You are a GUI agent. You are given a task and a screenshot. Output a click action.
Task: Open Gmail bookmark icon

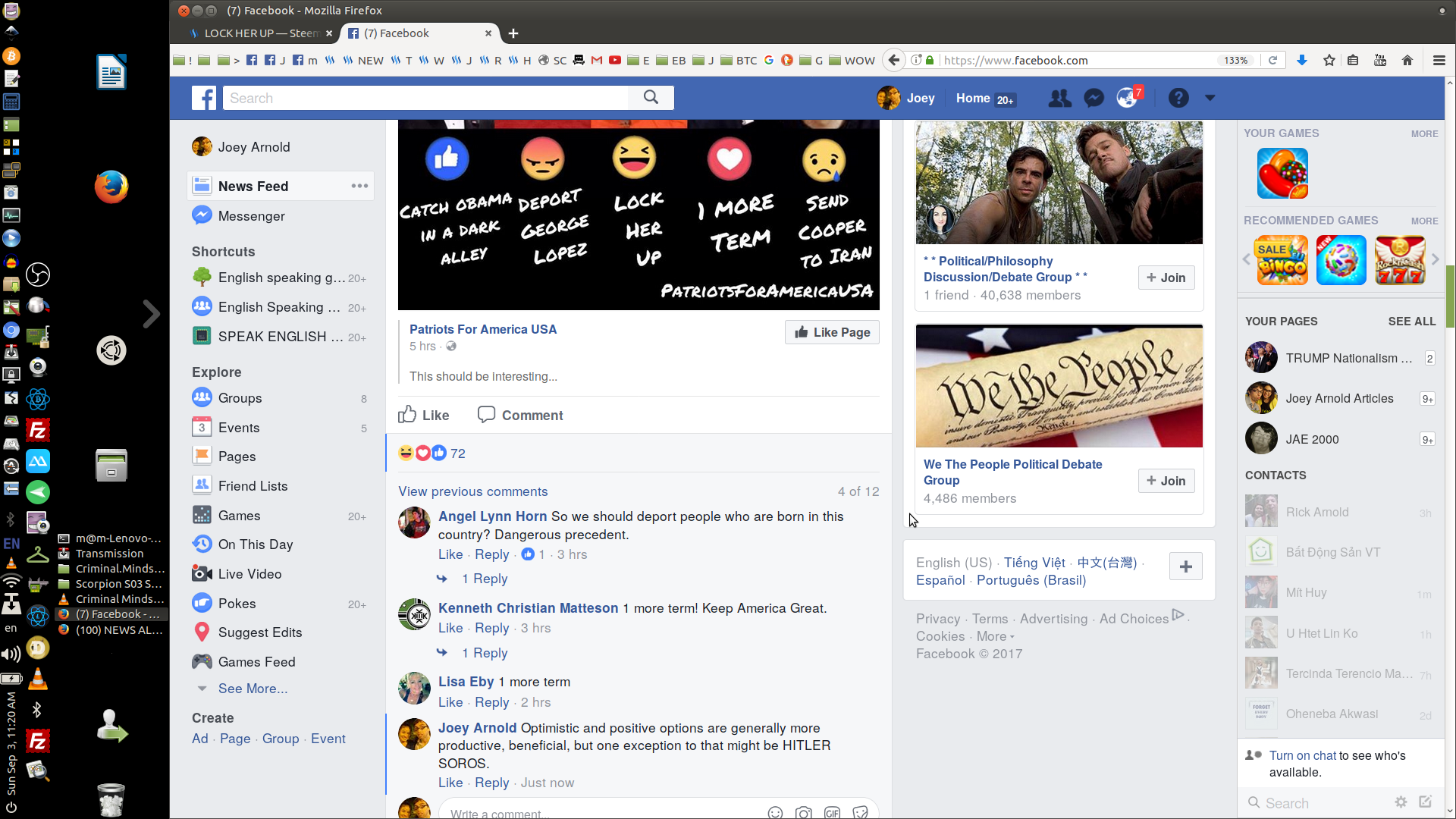(x=597, y=60)
